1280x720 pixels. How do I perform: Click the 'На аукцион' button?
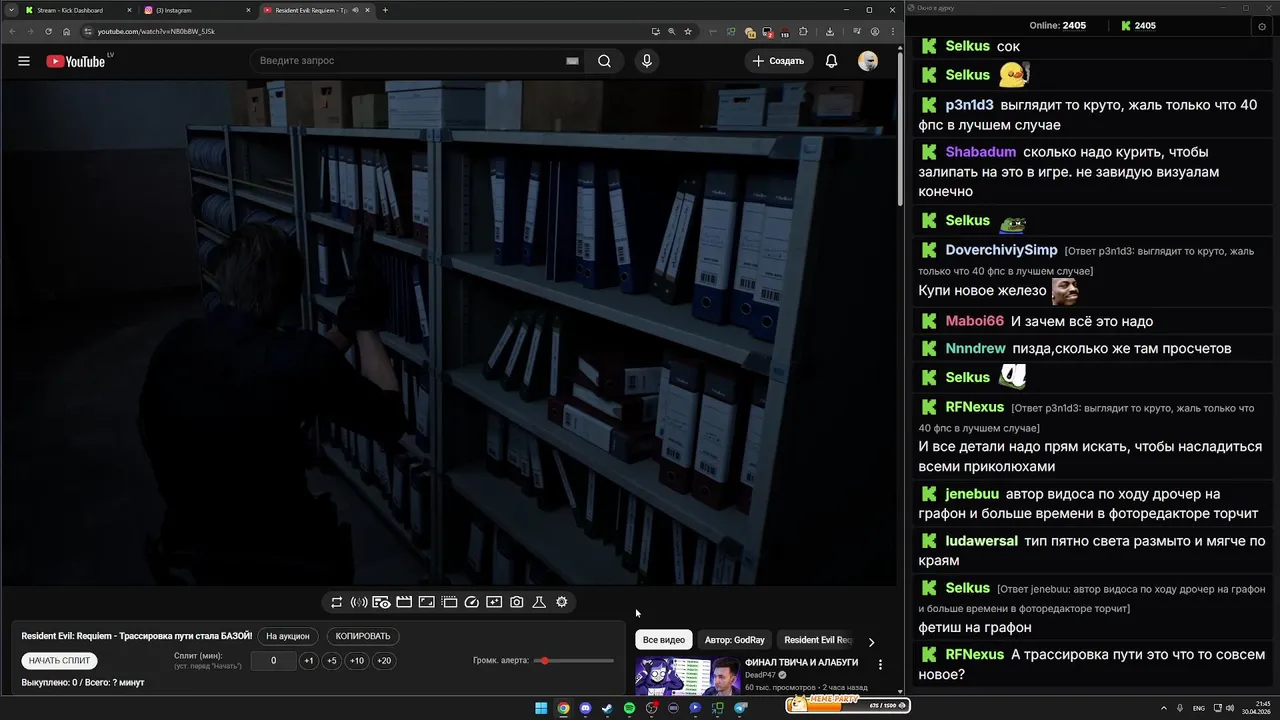click(288, 636)
